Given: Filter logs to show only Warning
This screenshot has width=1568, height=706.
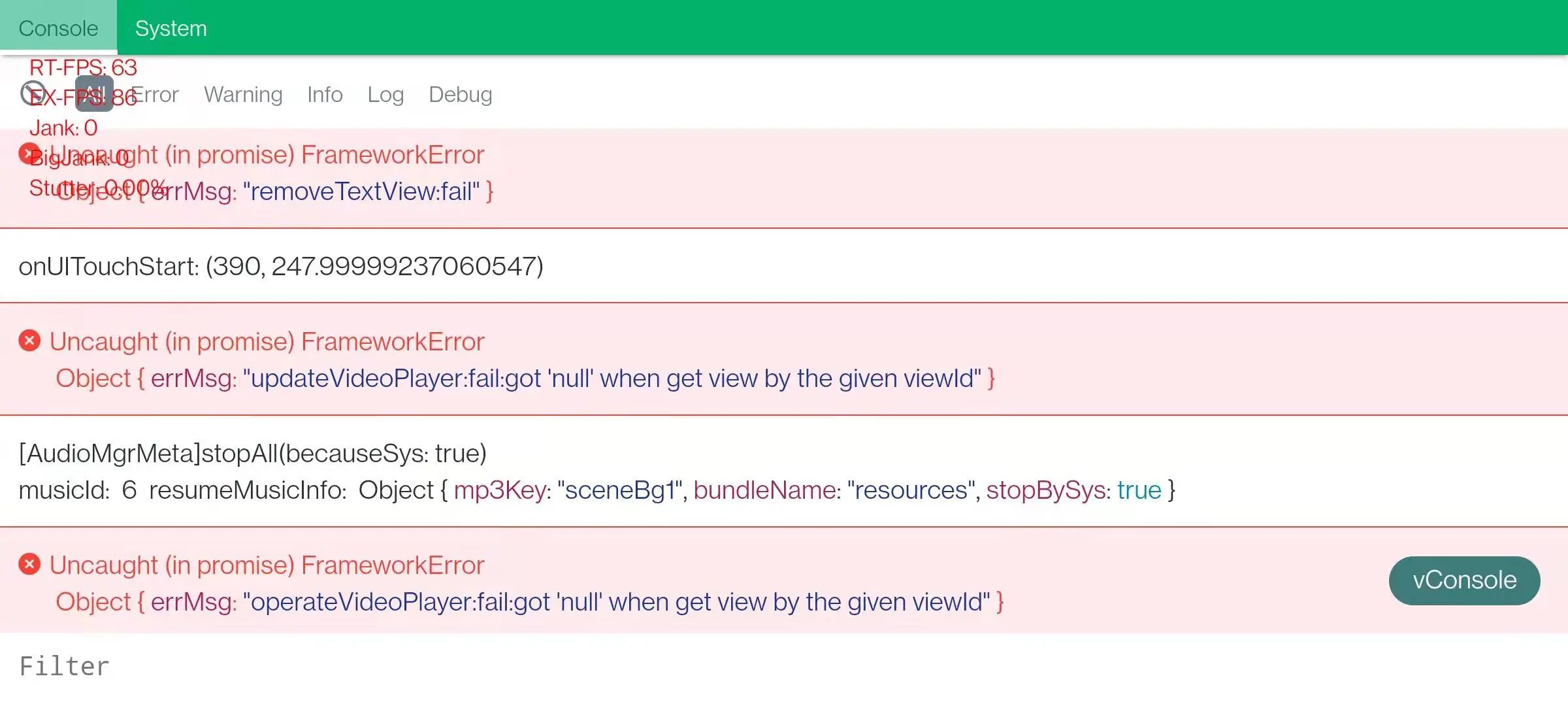Looking at the screenshot, I should (243, 94).
